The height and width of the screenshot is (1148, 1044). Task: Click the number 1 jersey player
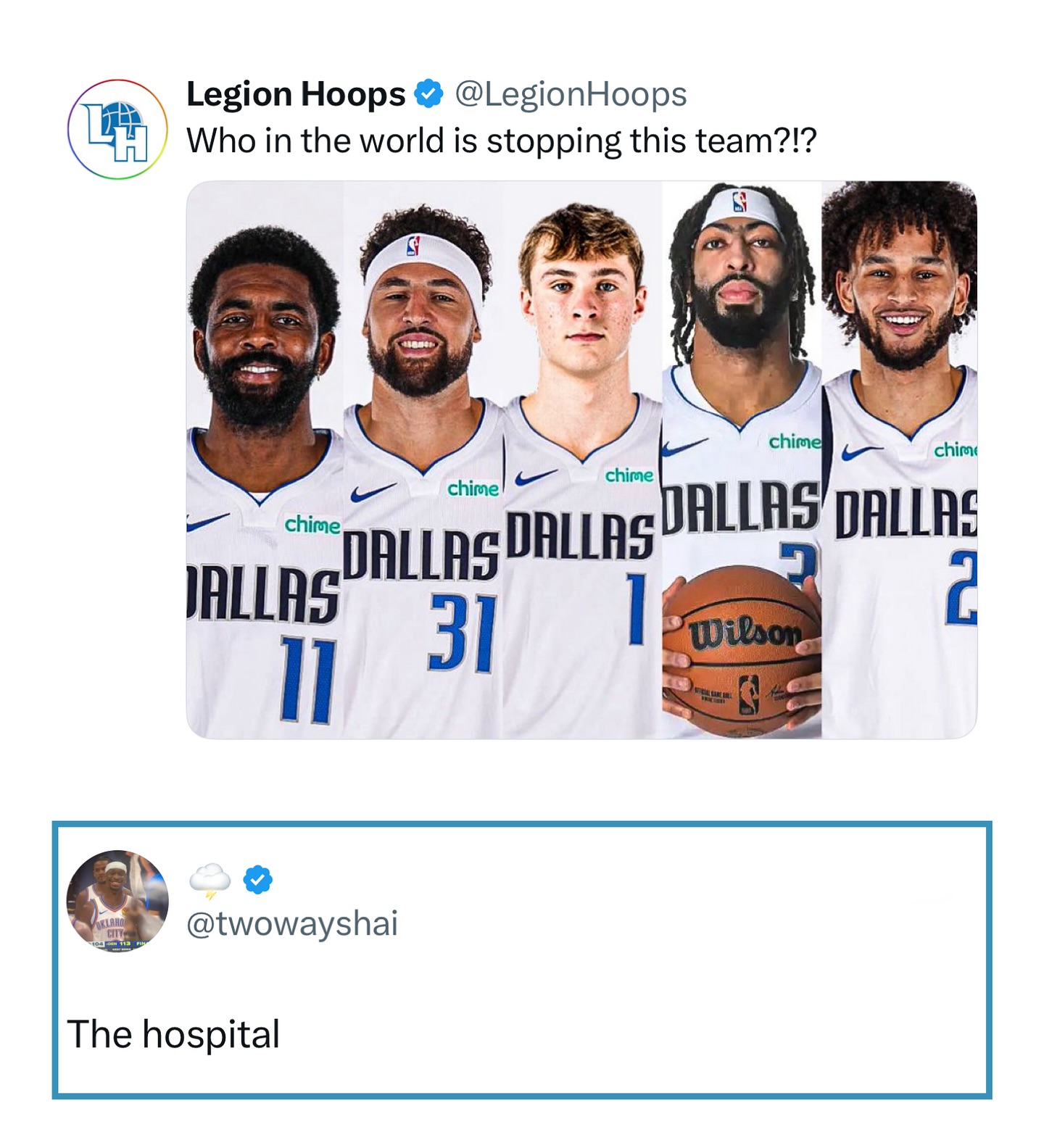pos(582,471)
